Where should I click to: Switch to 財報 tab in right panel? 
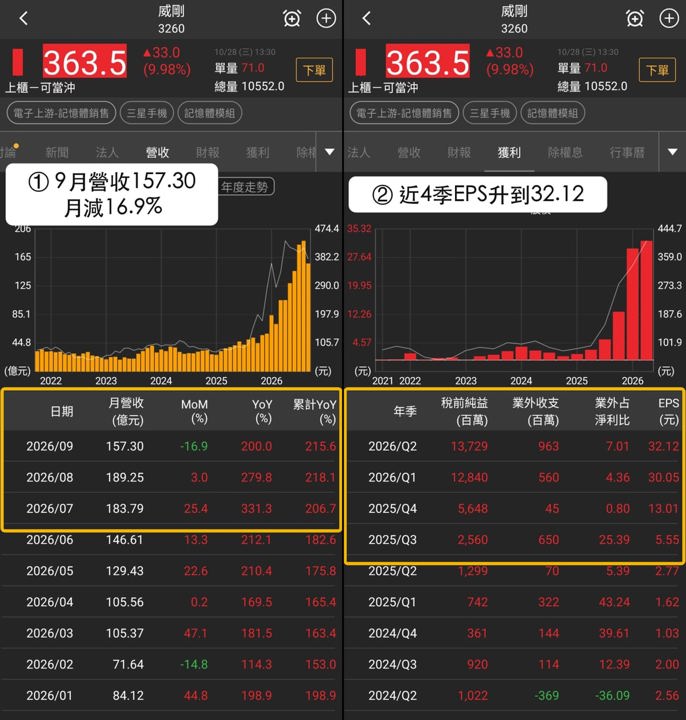pos(459,152)
